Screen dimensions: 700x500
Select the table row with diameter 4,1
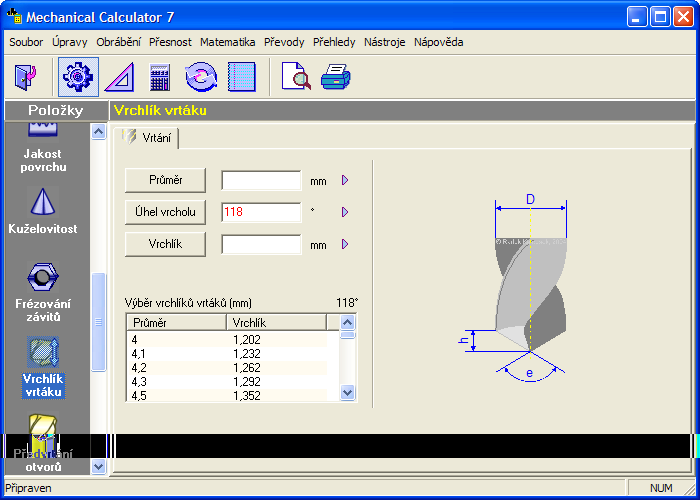point(227,354)
